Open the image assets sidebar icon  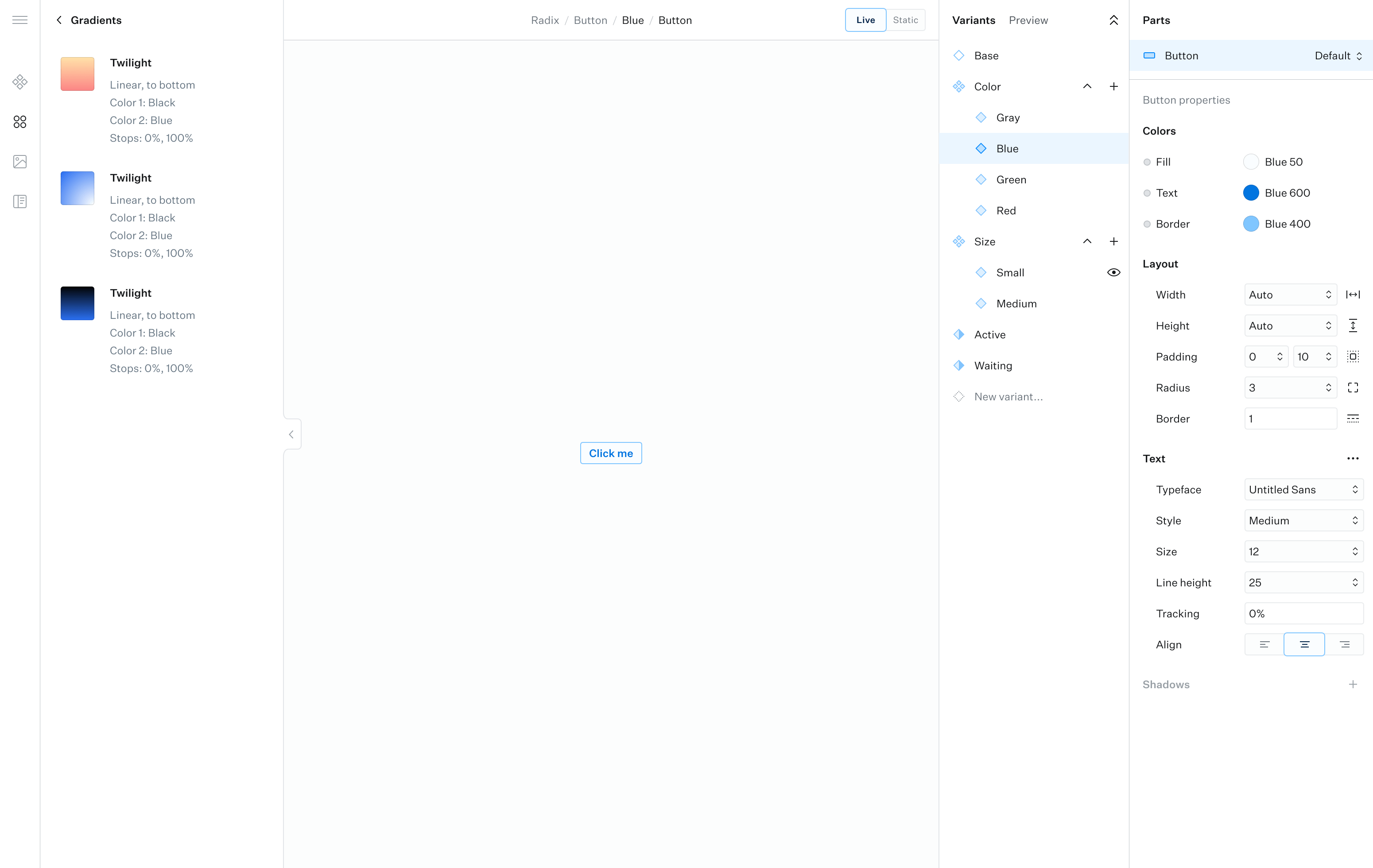[x=20, y=162]
